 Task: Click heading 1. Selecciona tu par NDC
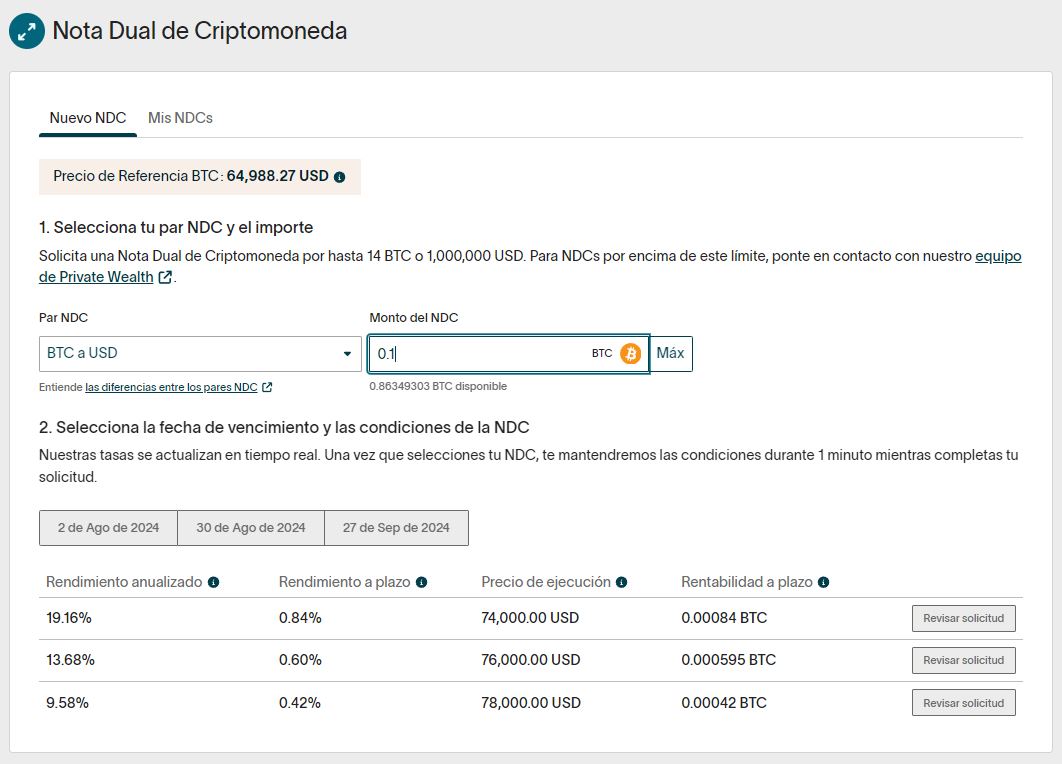click(176, 228)
